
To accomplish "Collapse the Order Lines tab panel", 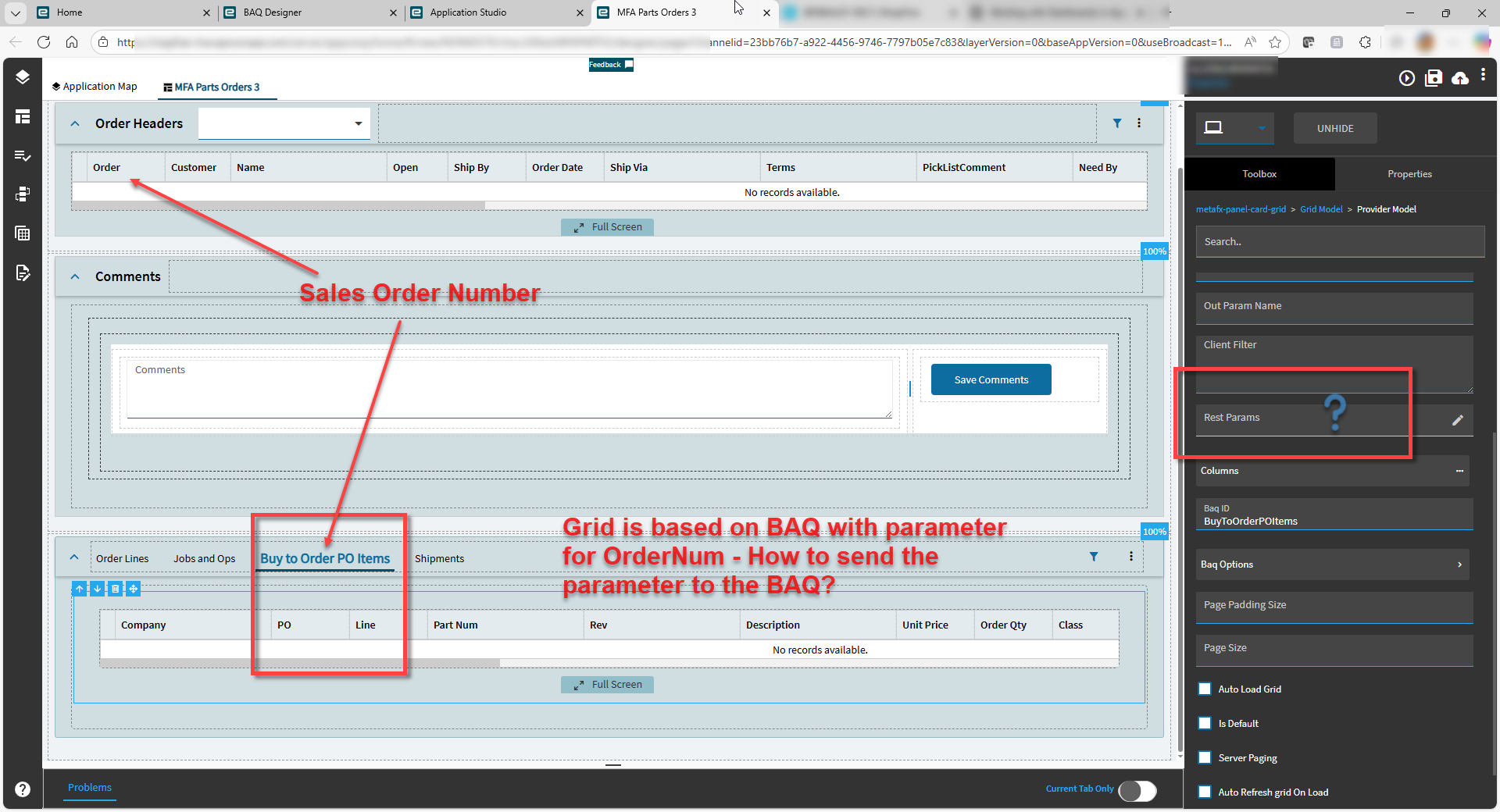I will 74,557.
